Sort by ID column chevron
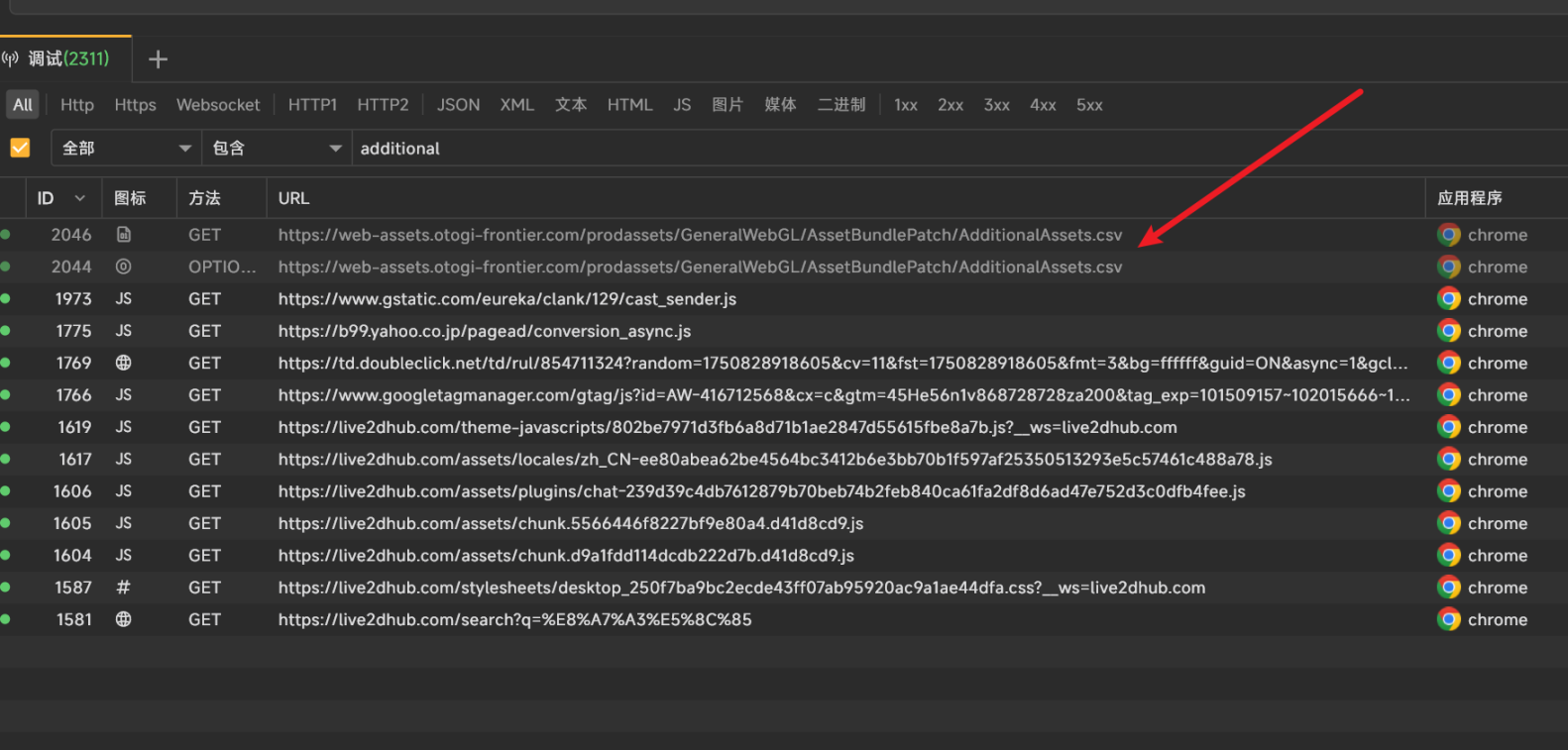 pos(80,198)
